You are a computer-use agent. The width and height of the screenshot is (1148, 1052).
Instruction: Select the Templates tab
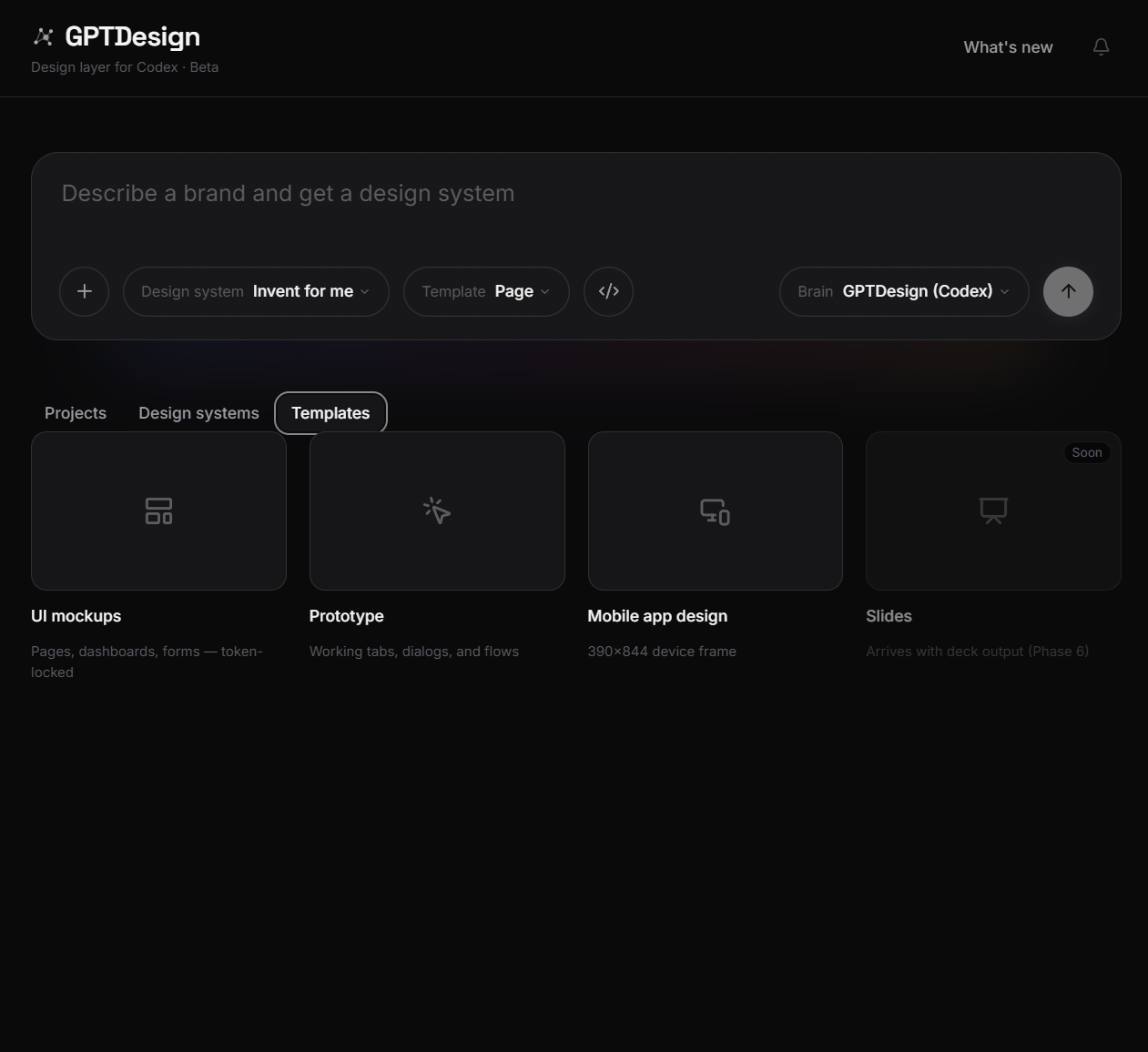[x=330, y=413]
